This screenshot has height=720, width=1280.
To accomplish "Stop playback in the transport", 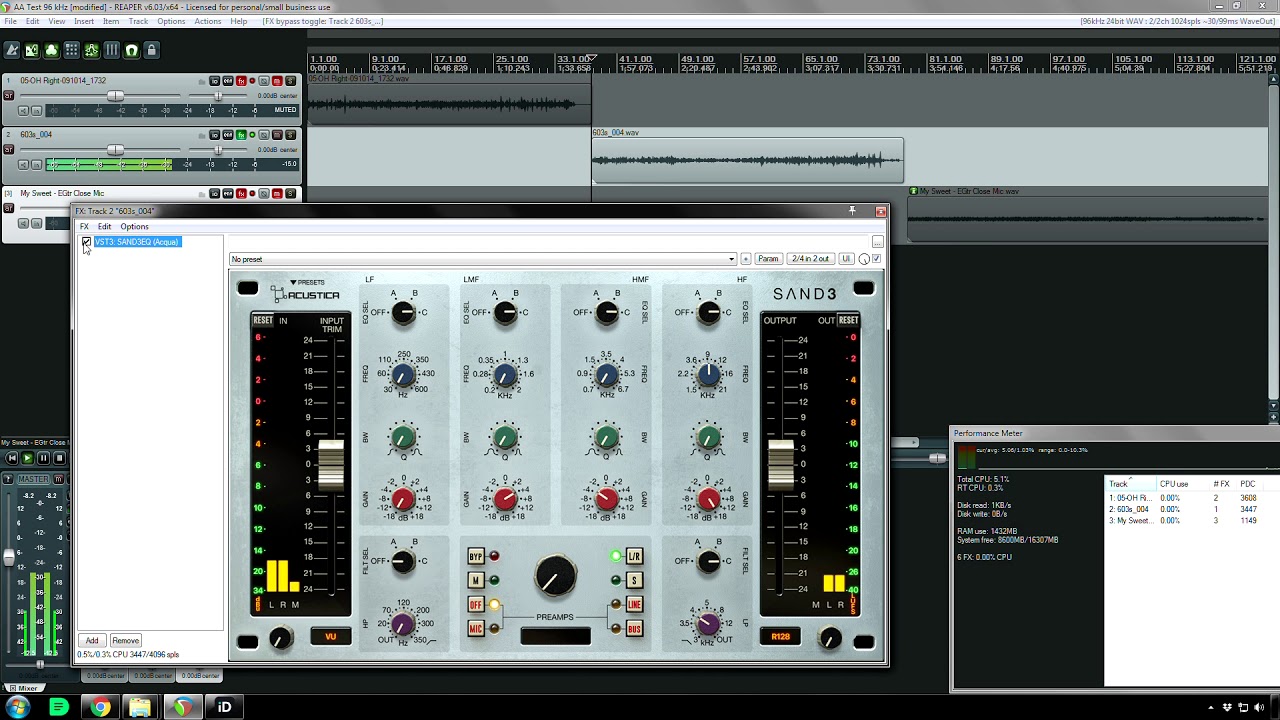I will 59,458.
